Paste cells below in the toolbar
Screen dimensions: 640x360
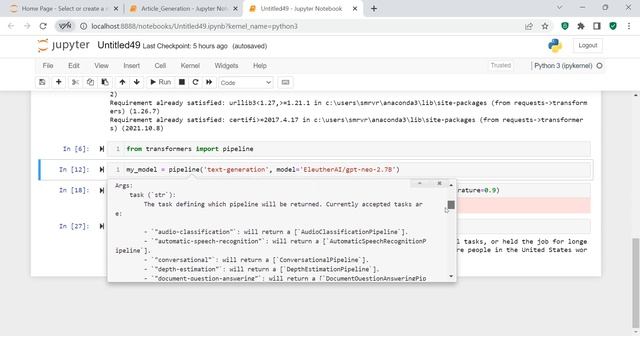coord(105,82)
